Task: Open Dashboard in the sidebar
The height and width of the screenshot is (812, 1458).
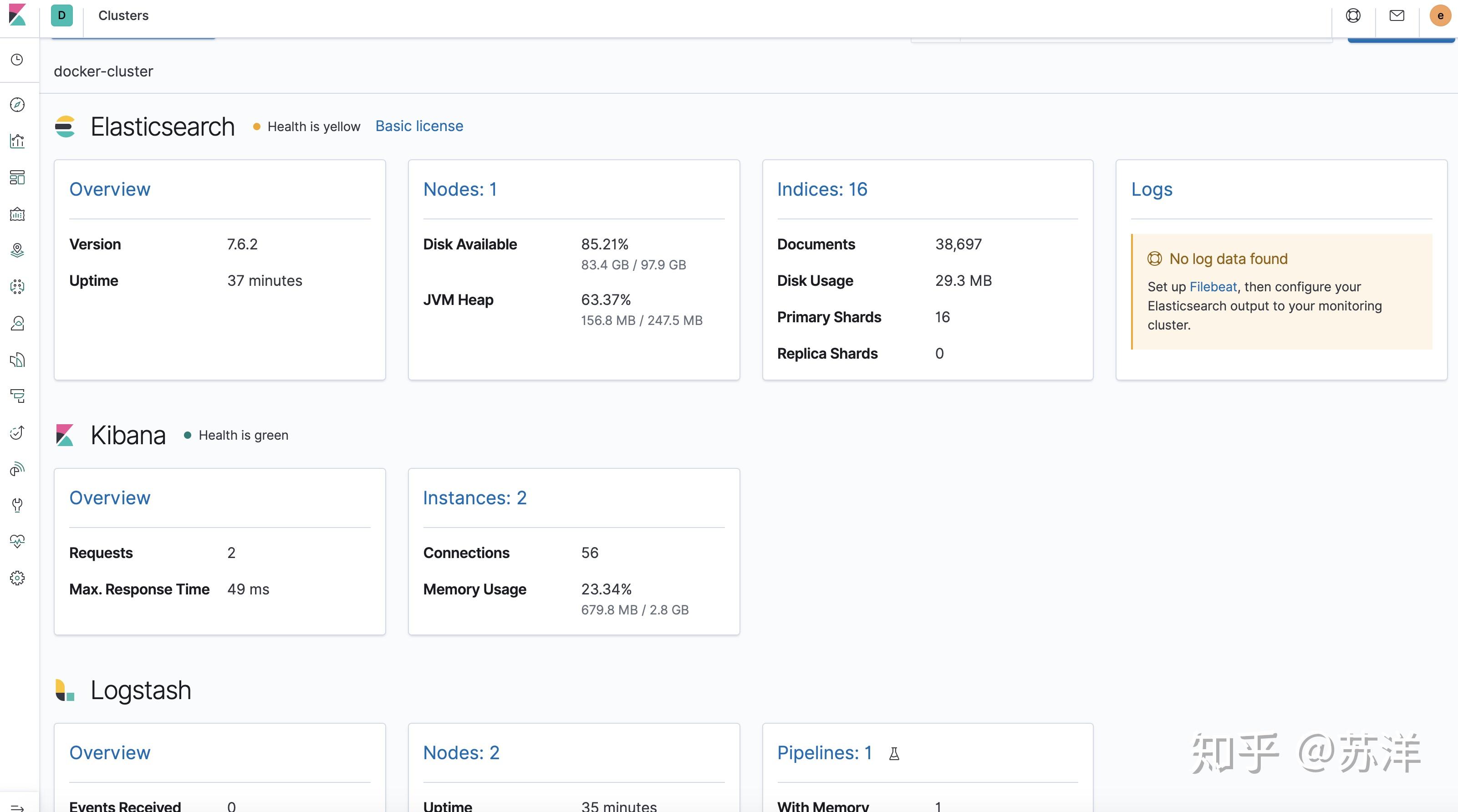Action: (18, 178)
